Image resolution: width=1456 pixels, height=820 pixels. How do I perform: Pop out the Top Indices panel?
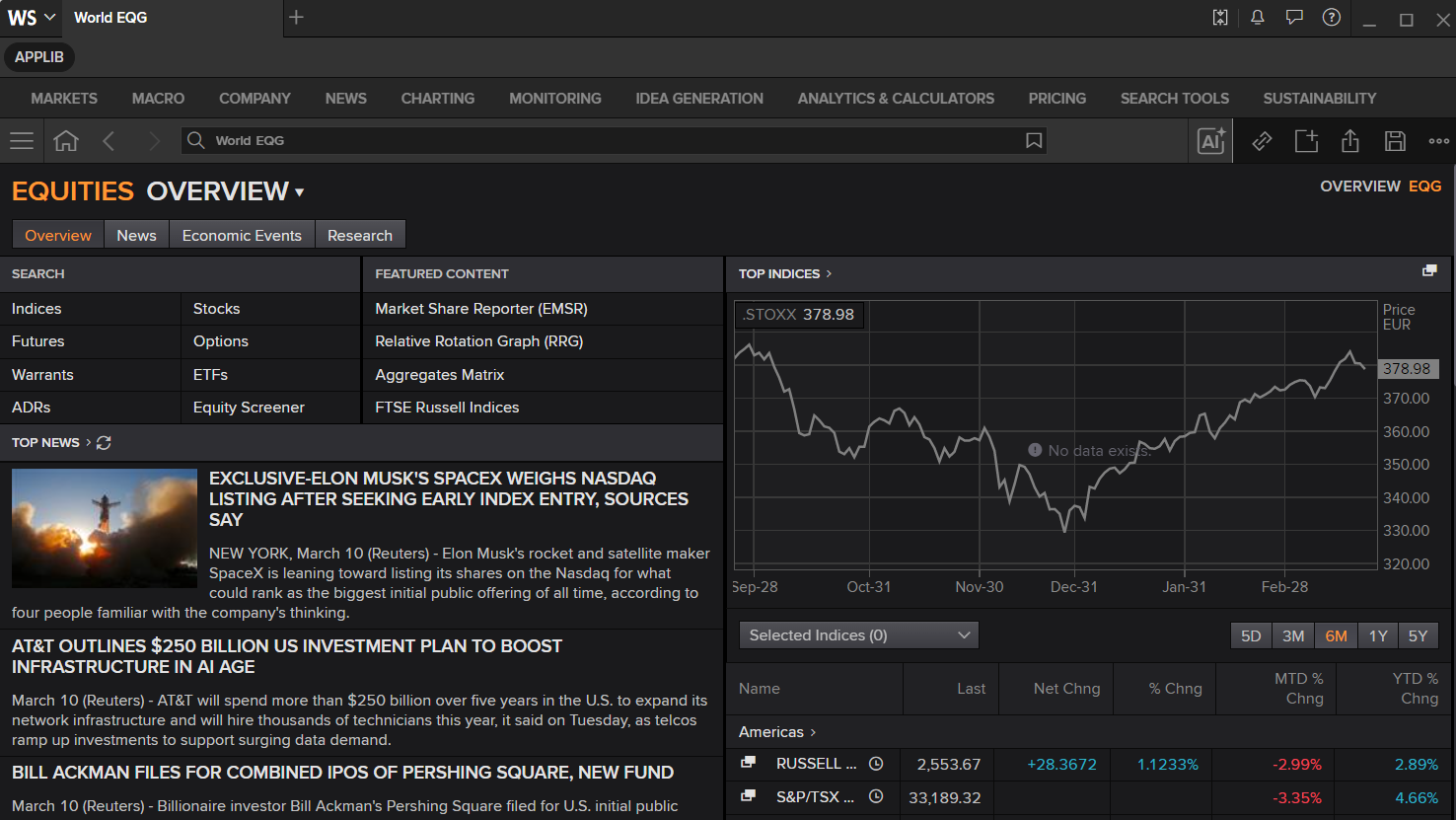[x=1429, y=271]
